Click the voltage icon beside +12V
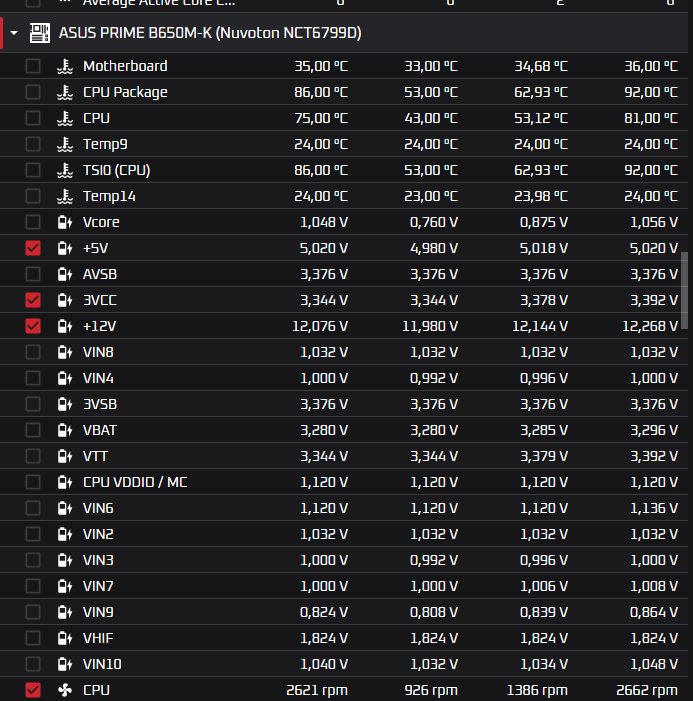Viewport: 693px width, 701px height. pyautogui.click(x=65, y=326)
